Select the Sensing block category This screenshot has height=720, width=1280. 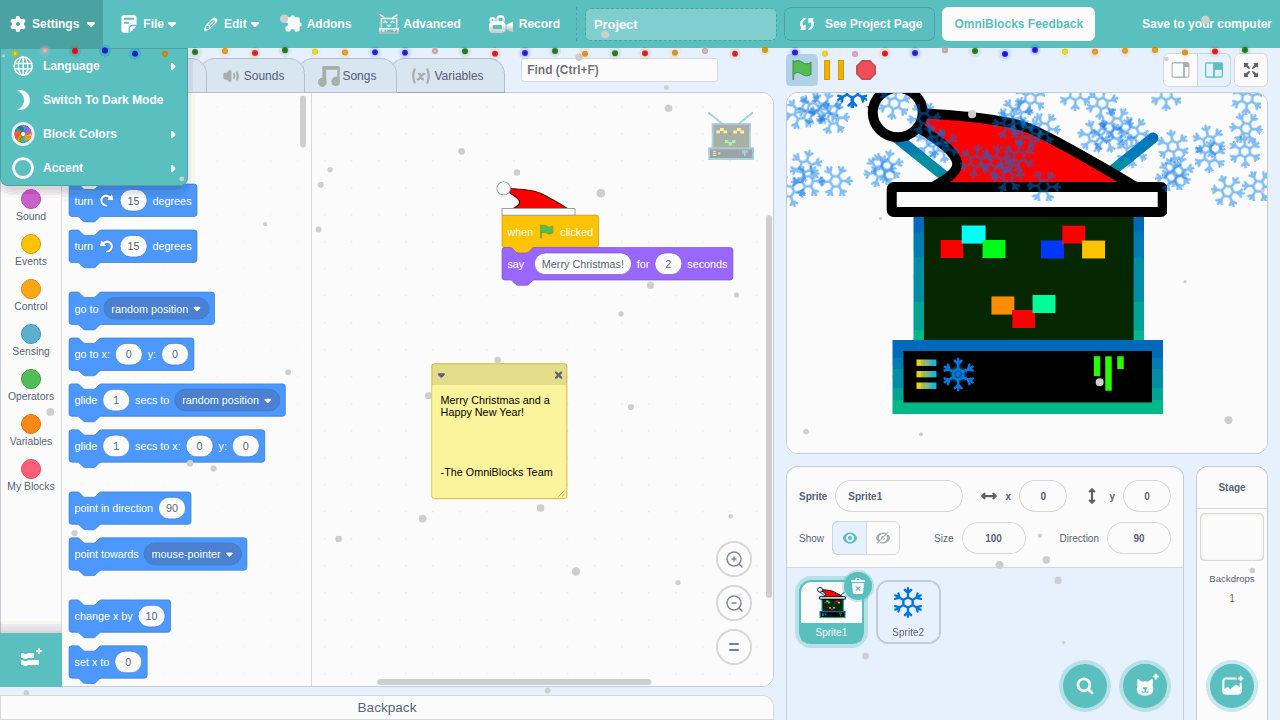click(31, 340)
